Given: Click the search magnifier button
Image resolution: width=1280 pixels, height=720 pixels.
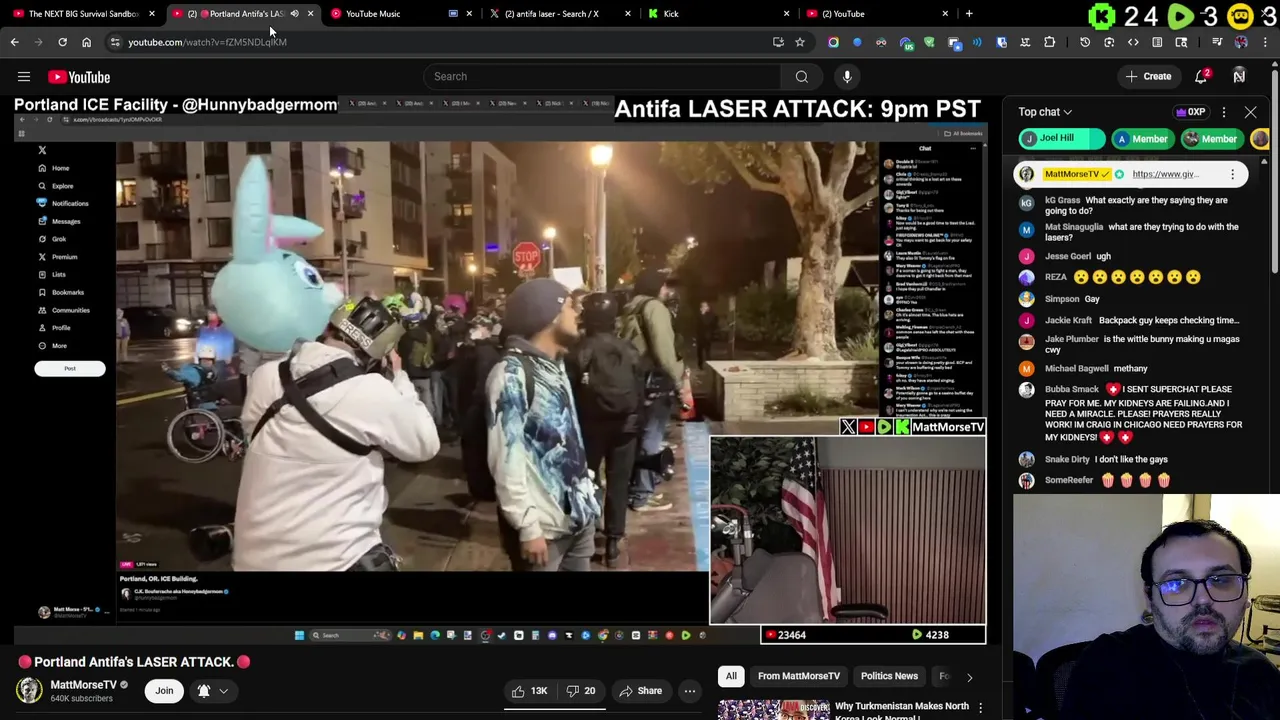Looking at the screenshot, I should click(801, 76).
